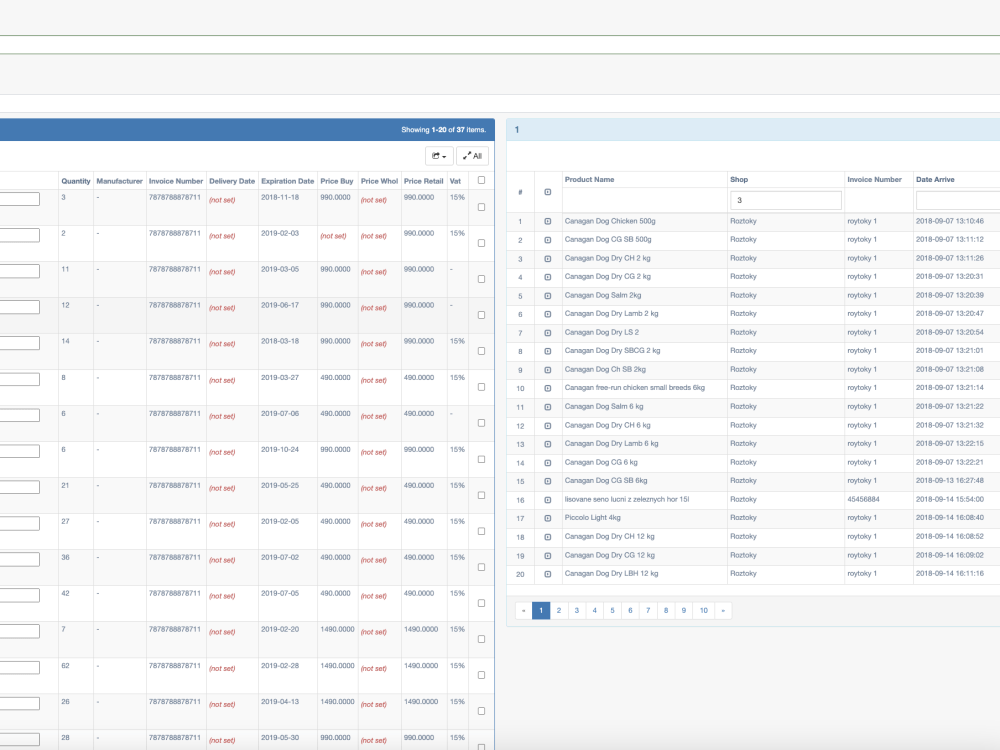Sort by Delivery Date column
Image resolution: width=1000 pixels, height=750 pixels.
coord(232,181)
